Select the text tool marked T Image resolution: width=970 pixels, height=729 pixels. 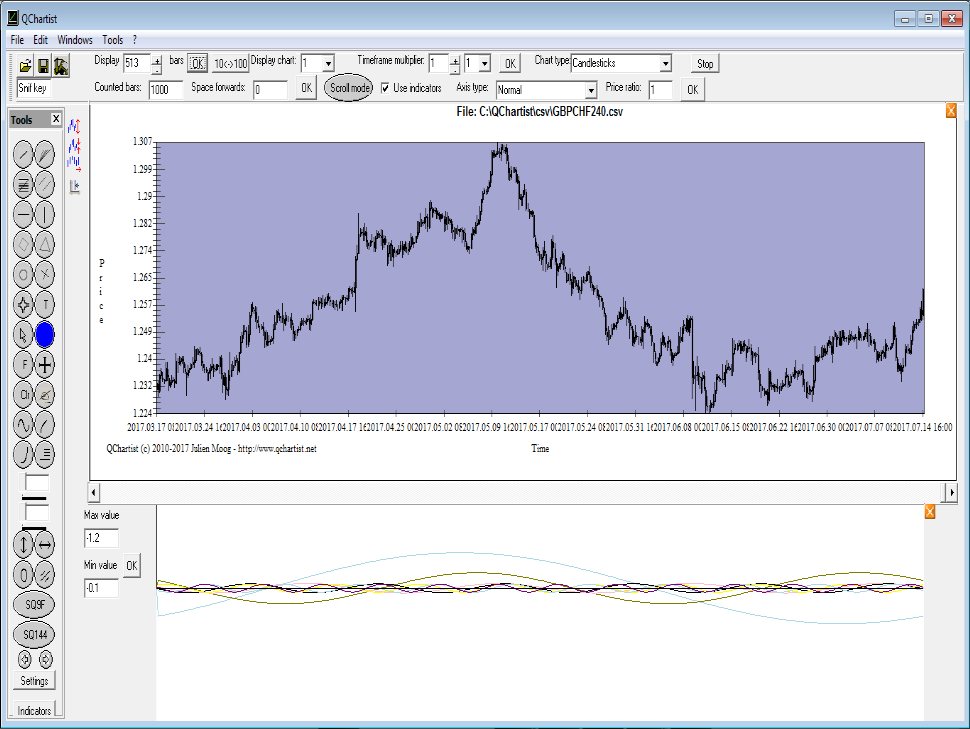pos(46,304)
